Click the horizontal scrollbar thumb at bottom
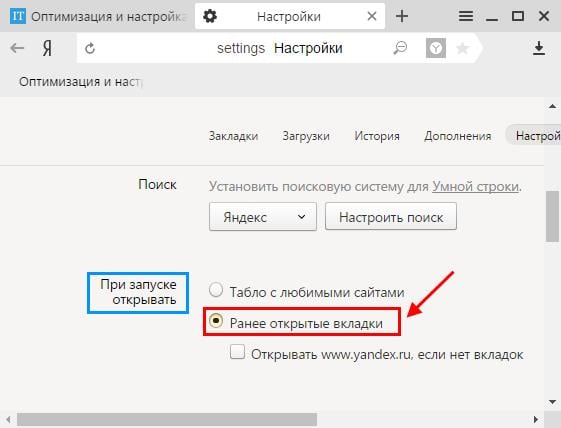 tap(167, 420)
